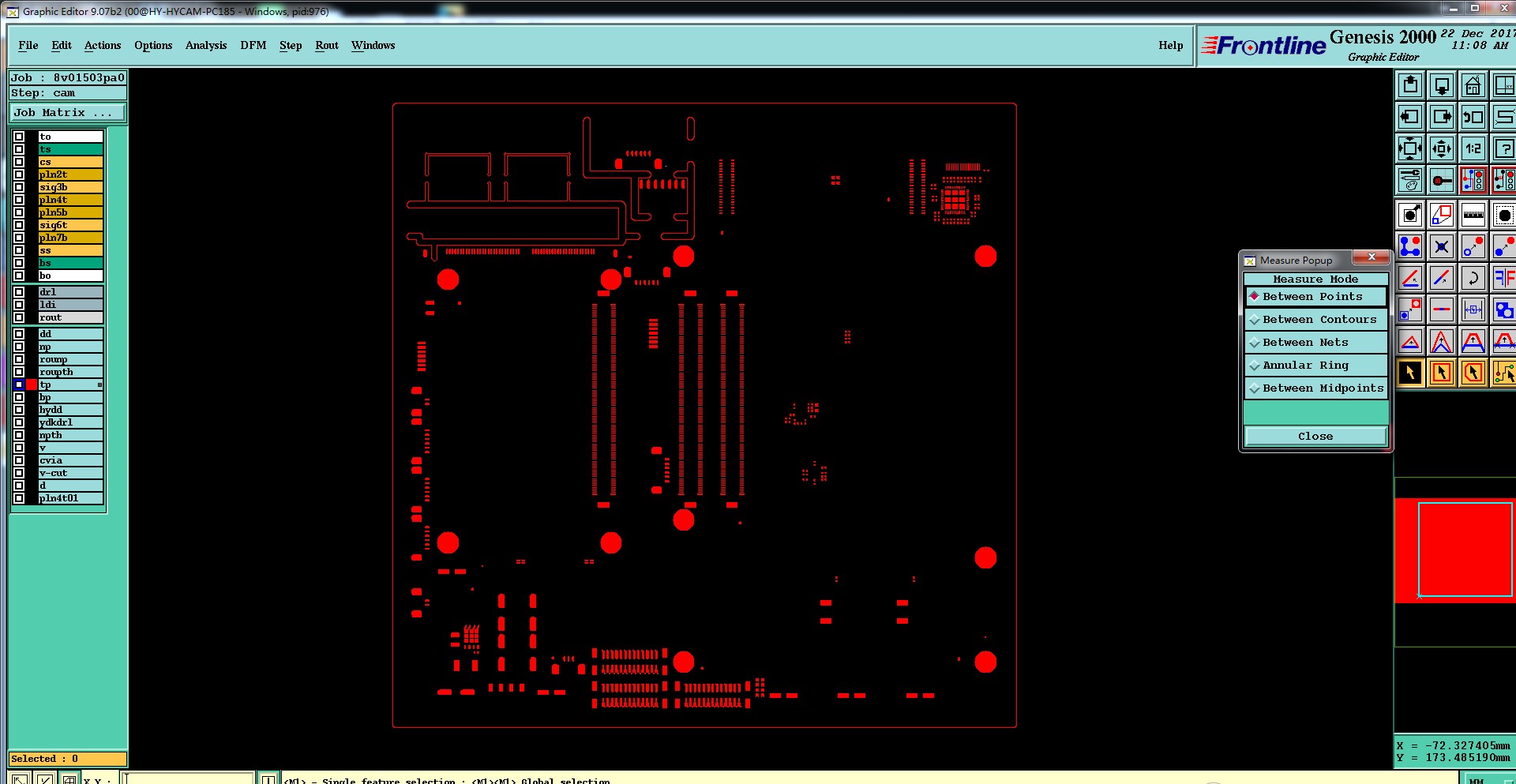Screen dimensions: 1516x784
Task: Click the red zoom overview thumbnail
Action: coord(1454,550)
